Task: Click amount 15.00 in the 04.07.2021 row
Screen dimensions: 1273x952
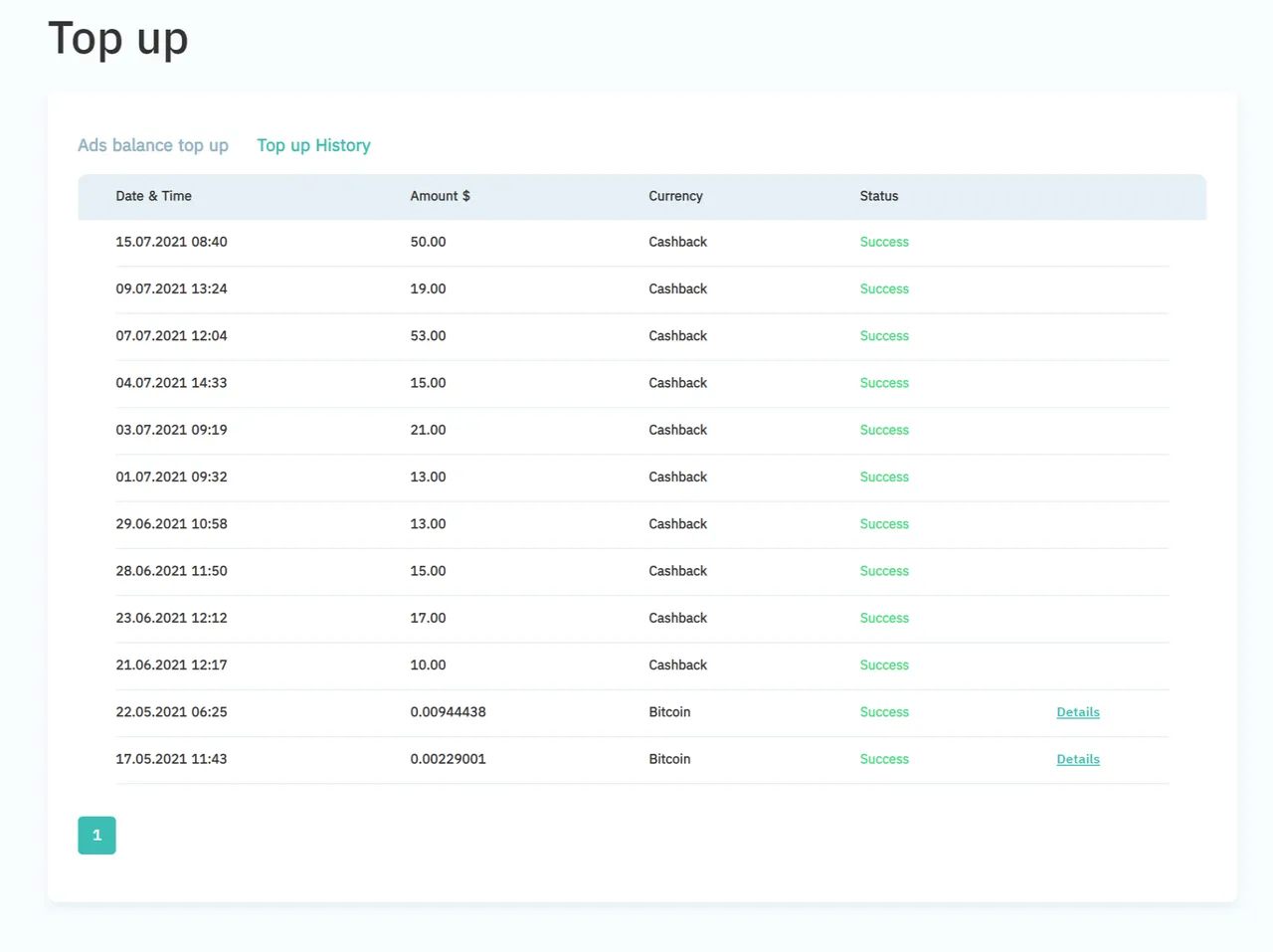Action: click(428, 383)
